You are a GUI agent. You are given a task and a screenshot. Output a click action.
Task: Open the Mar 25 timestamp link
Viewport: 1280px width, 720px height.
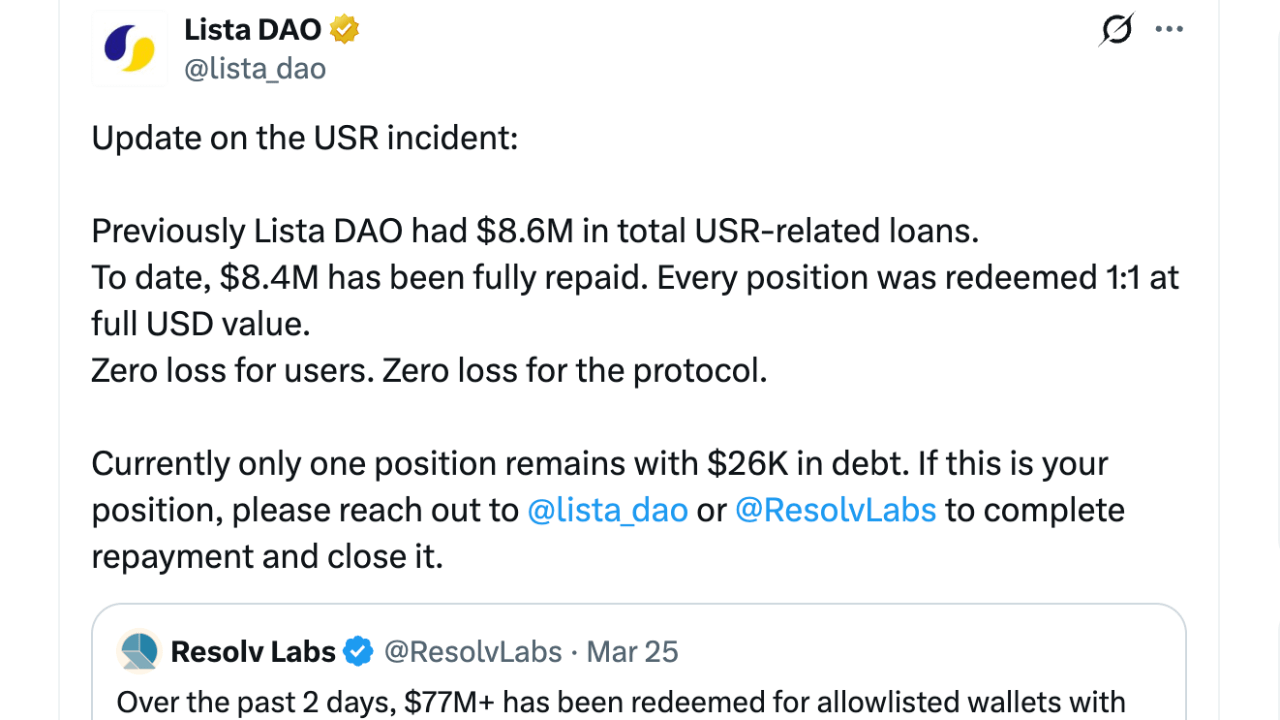coord(632,652)
